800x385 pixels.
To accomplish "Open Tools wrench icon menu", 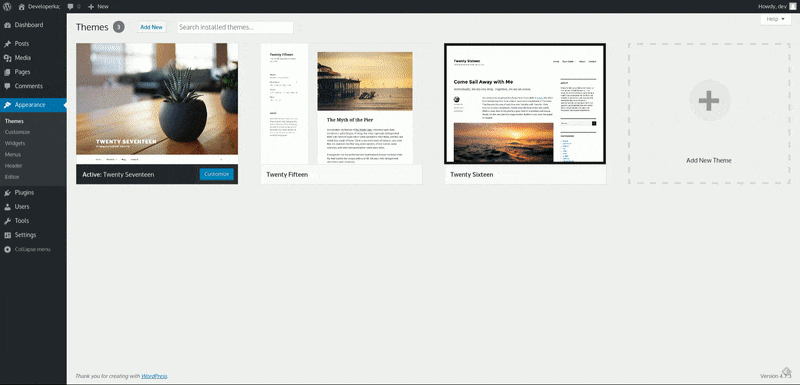I will (x=7, y=221).
